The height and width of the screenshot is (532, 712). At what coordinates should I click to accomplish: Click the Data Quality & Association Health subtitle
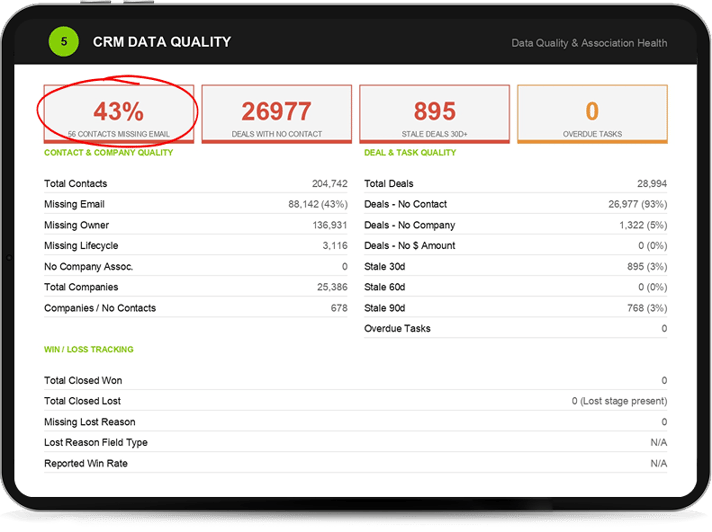pyautogui.click(x=589, y=43)
